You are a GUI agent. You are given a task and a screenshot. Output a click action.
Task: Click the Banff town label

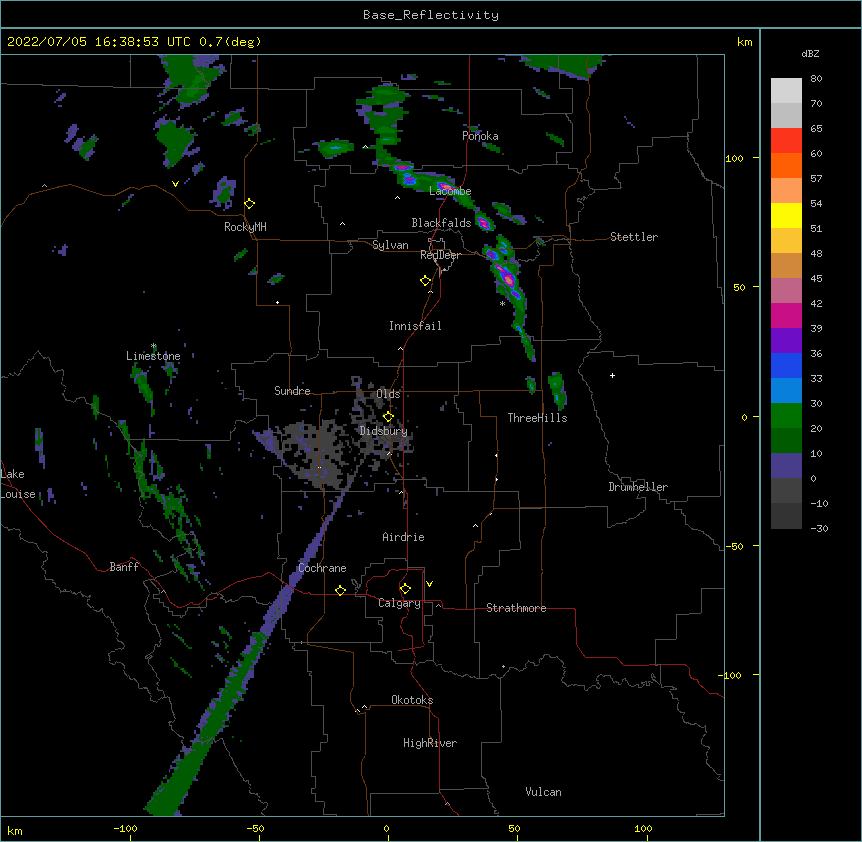pos(124,567)
